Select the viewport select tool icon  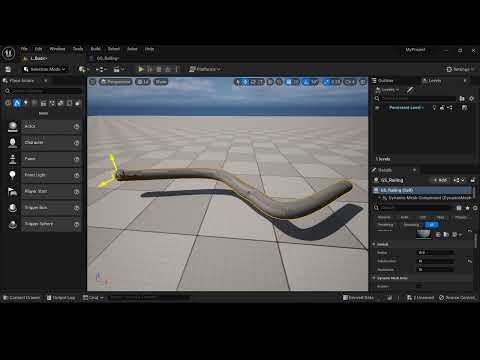pyautogui.click(x=237, y=82)
